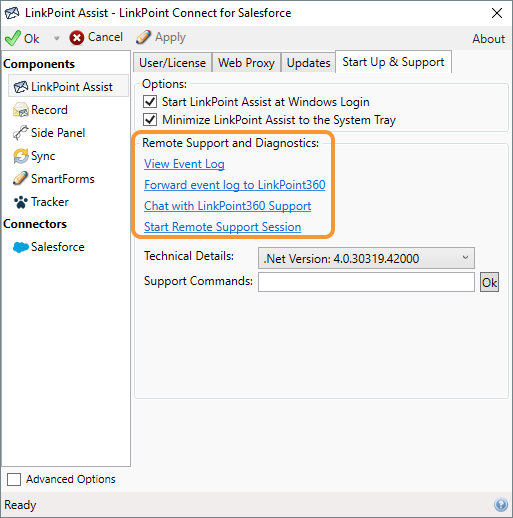Image resolution: width=513 pixels, height=518 pixels.
Task: Select the Sync component label
Action: coord(43,156)
